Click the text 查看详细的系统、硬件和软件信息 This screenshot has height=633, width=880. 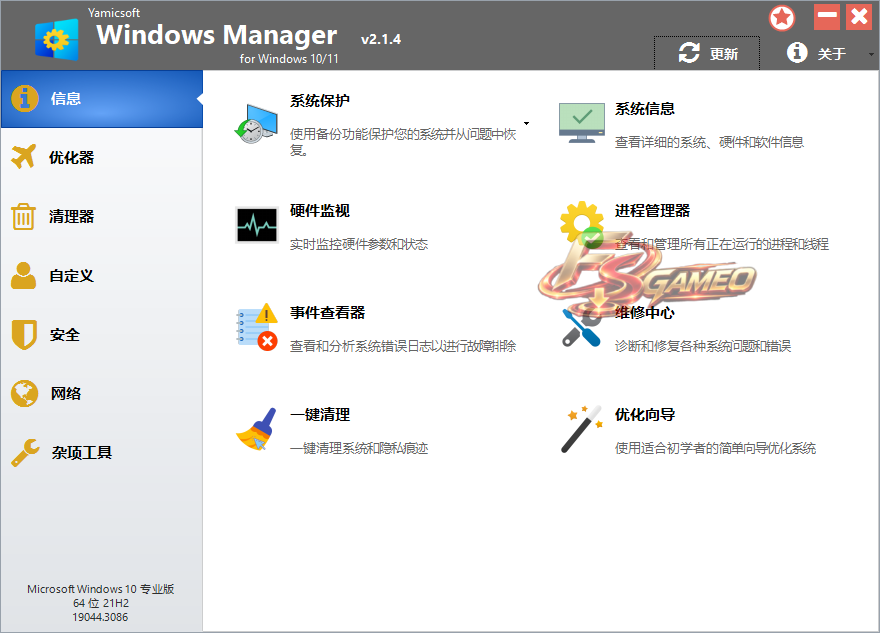pyautogui.click(x=709, y=143)
